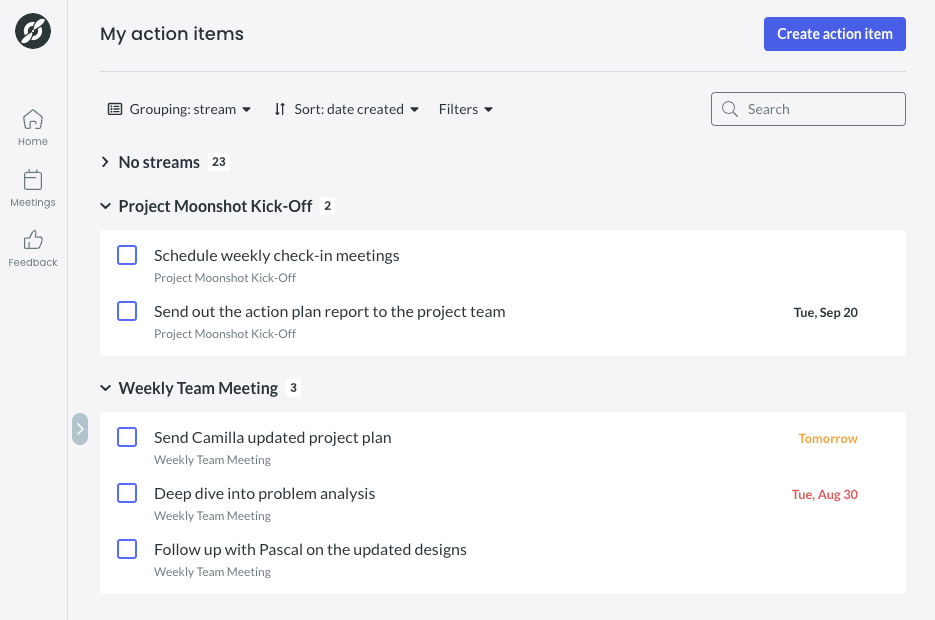This screenshot has width=935, height=620.
Task: Click the grouping list icon
Action: pos(115,109)
